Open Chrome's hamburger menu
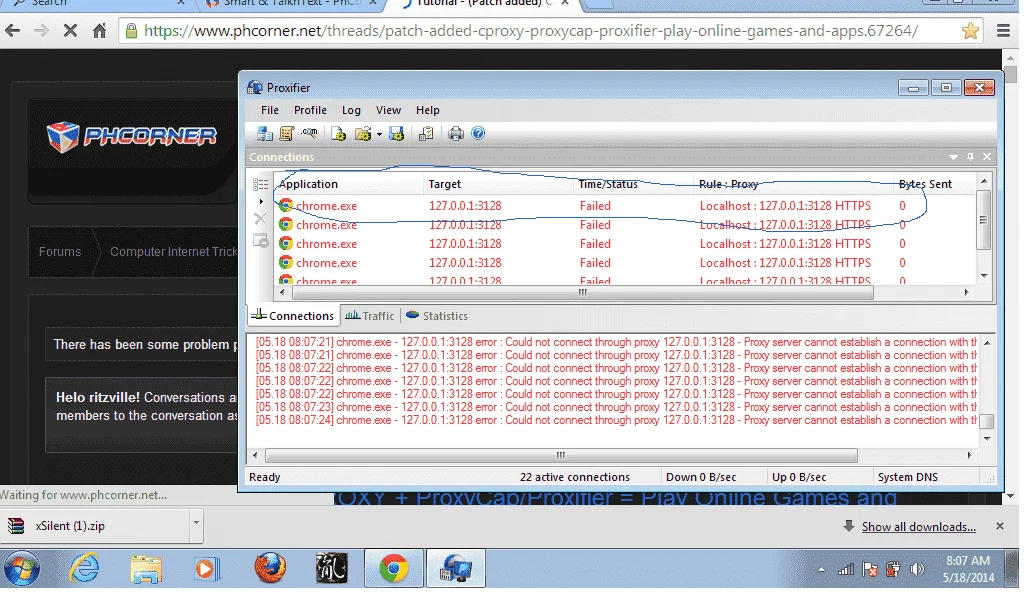 [1004, 31]
